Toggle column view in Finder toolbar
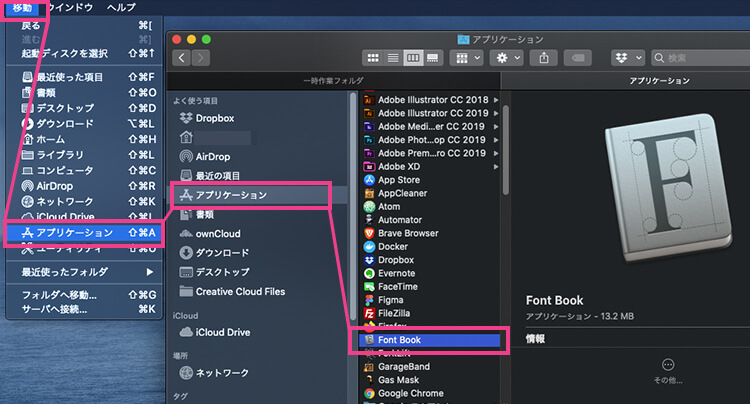This screenshot has width=750, height=404. (413, 58)
